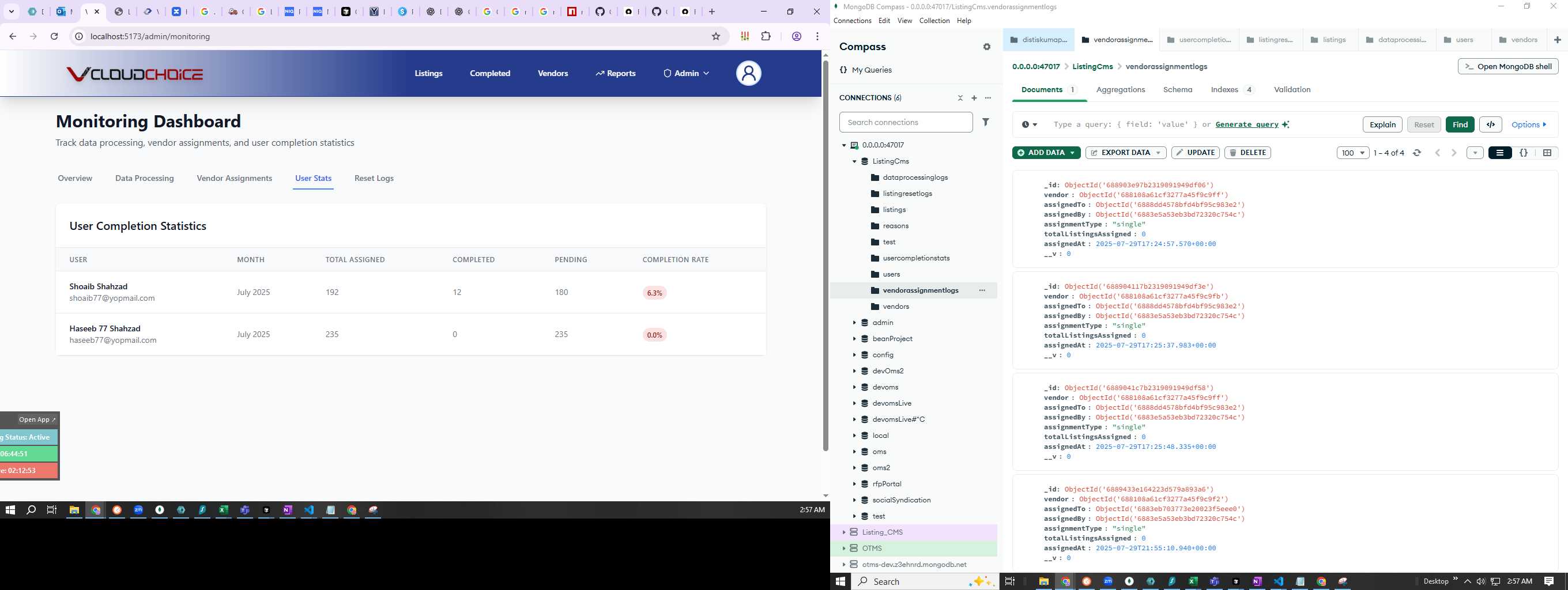Collapse the 0.0.0.0:47017 connection tree

tap(843, 145)
